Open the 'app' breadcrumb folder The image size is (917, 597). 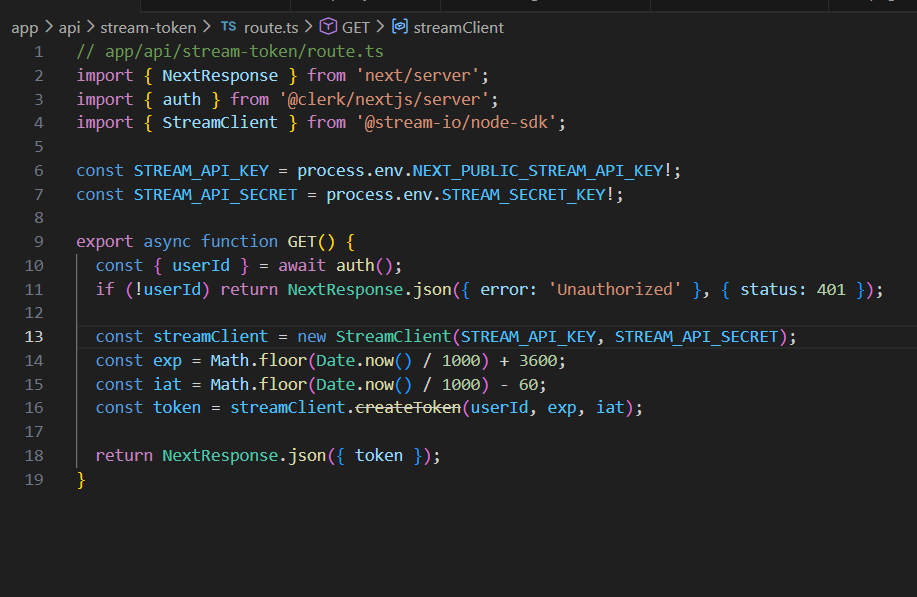[24, 27]
